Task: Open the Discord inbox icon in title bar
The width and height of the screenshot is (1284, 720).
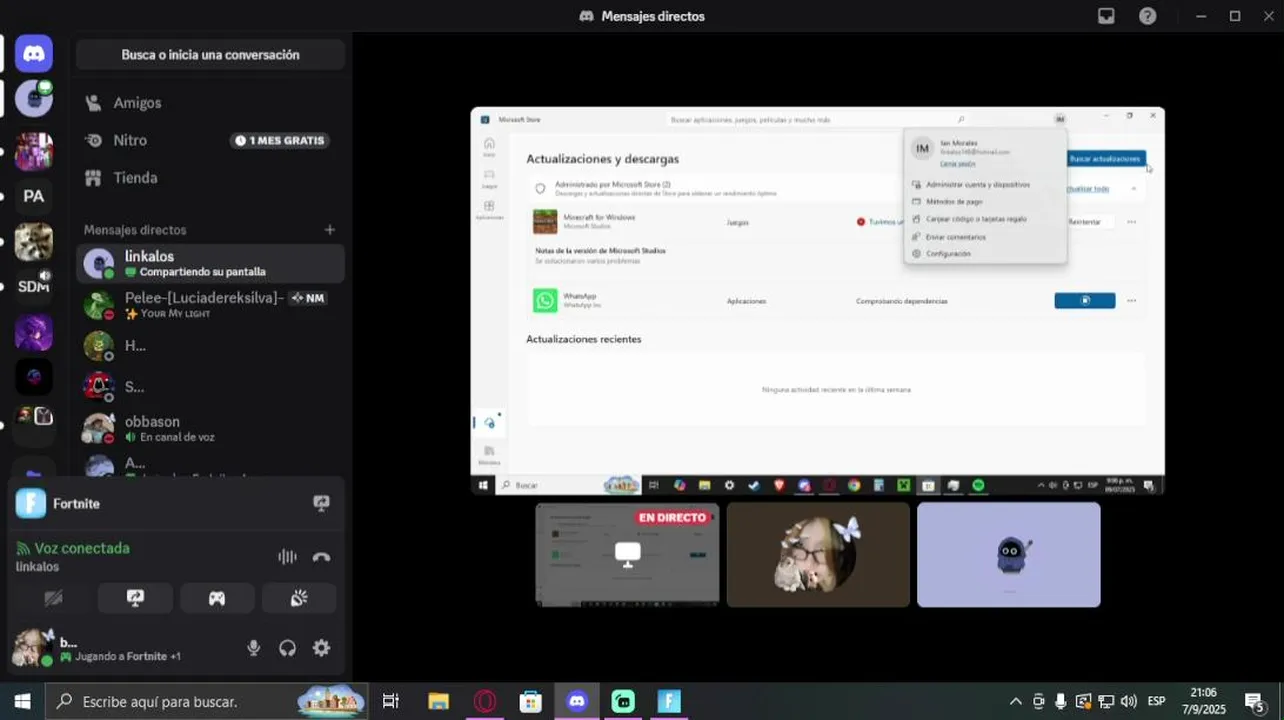Action: pyautogui.click(x=1106, y=16)
